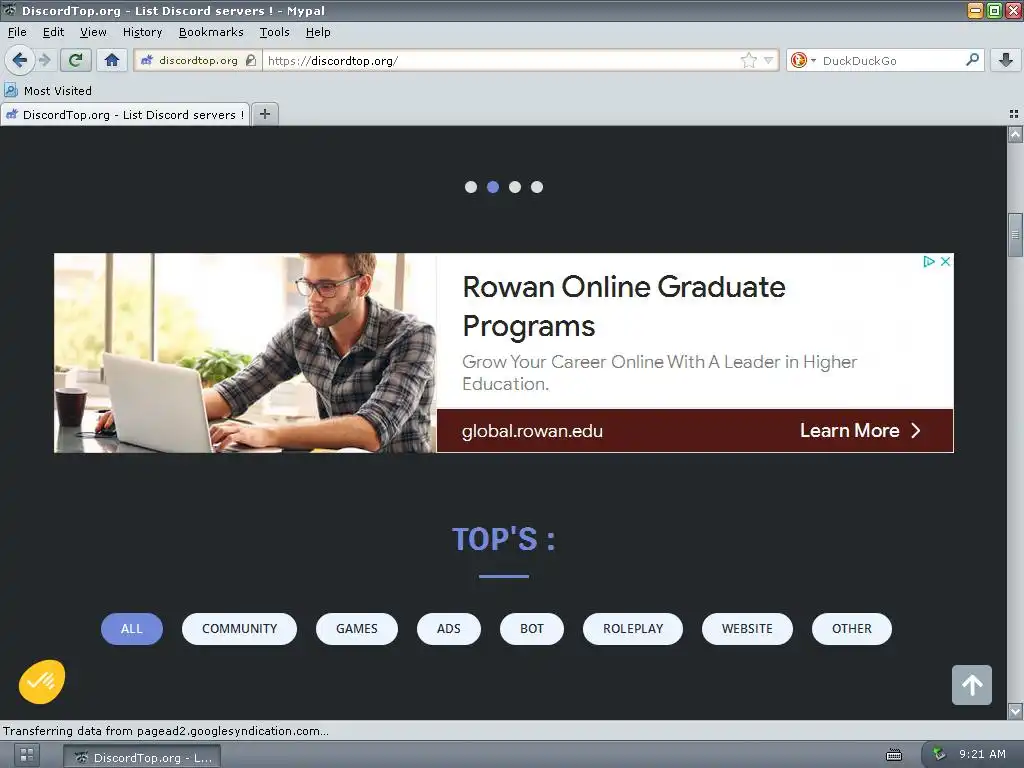The height and width of the screenshot is (768, 1024).
Task: Open the URL history dropdown arrow
Action: [x=769, y=61]
